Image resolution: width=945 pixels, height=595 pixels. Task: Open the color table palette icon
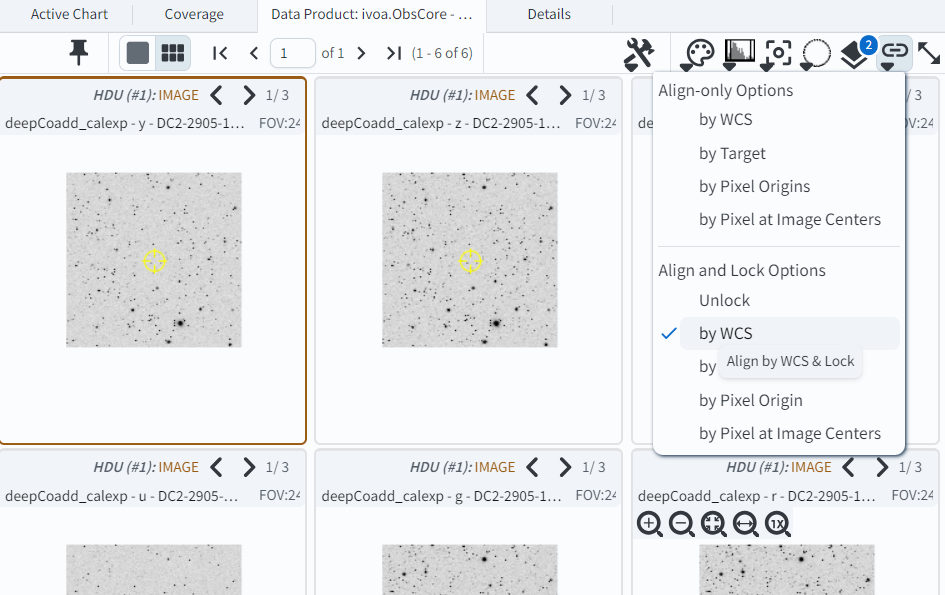click(697, 54)
